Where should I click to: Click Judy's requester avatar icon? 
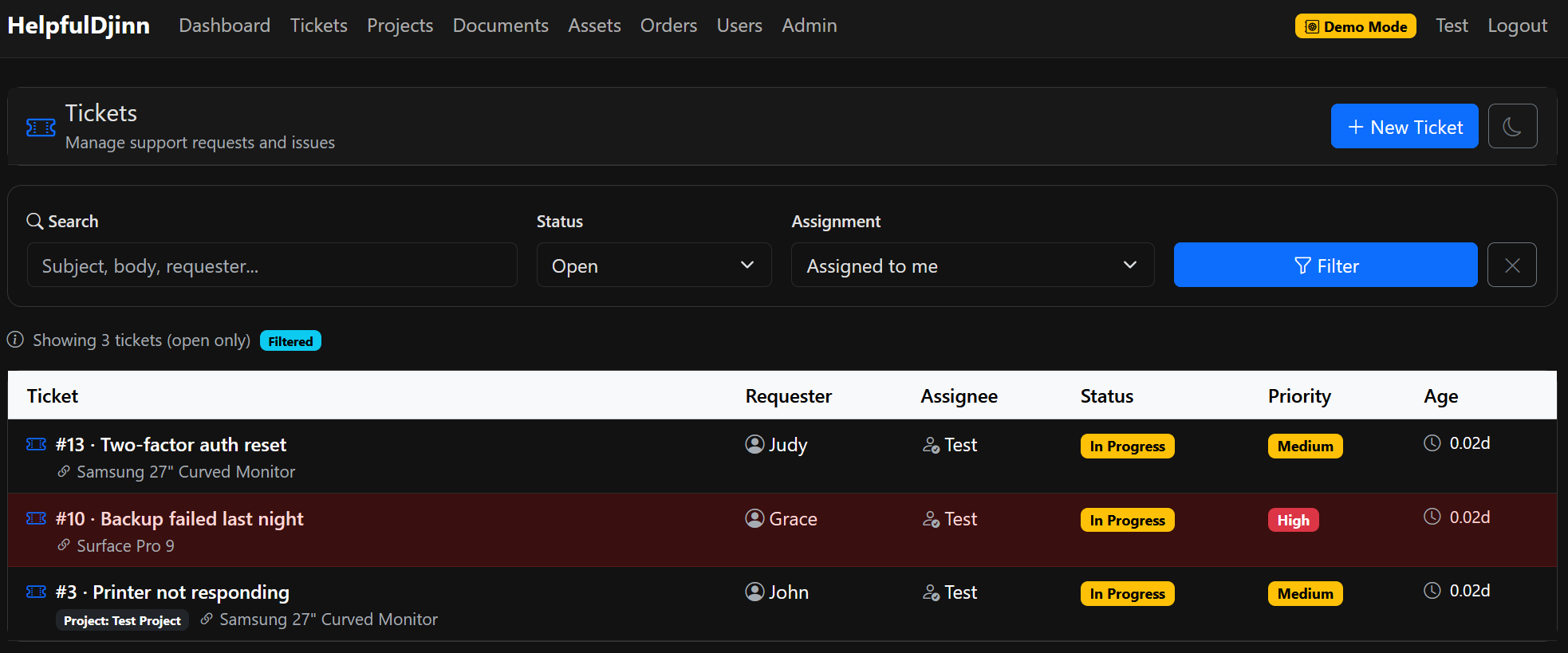754,444
